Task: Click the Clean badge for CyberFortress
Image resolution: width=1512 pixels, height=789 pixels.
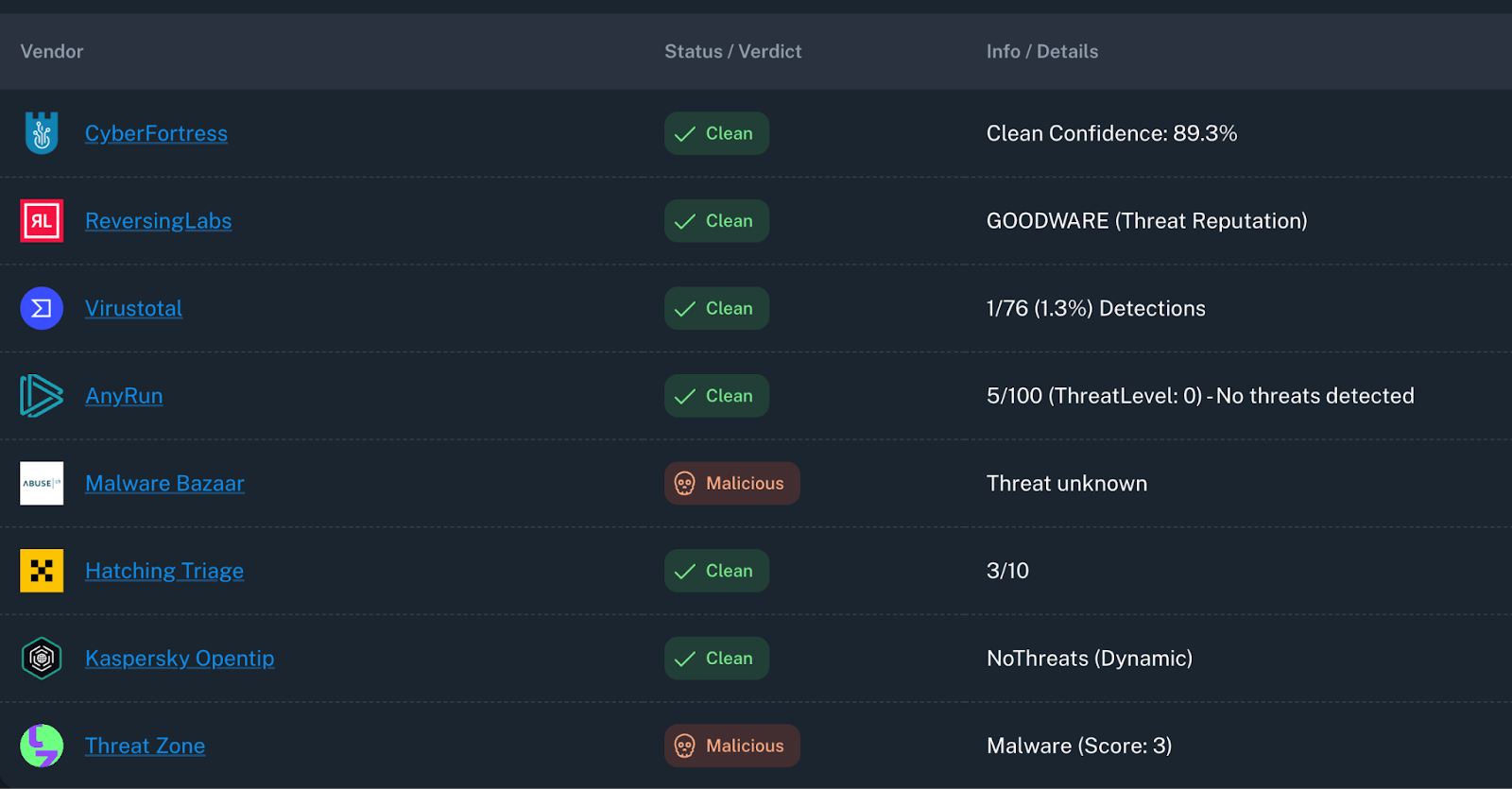Action: point(716,133)
